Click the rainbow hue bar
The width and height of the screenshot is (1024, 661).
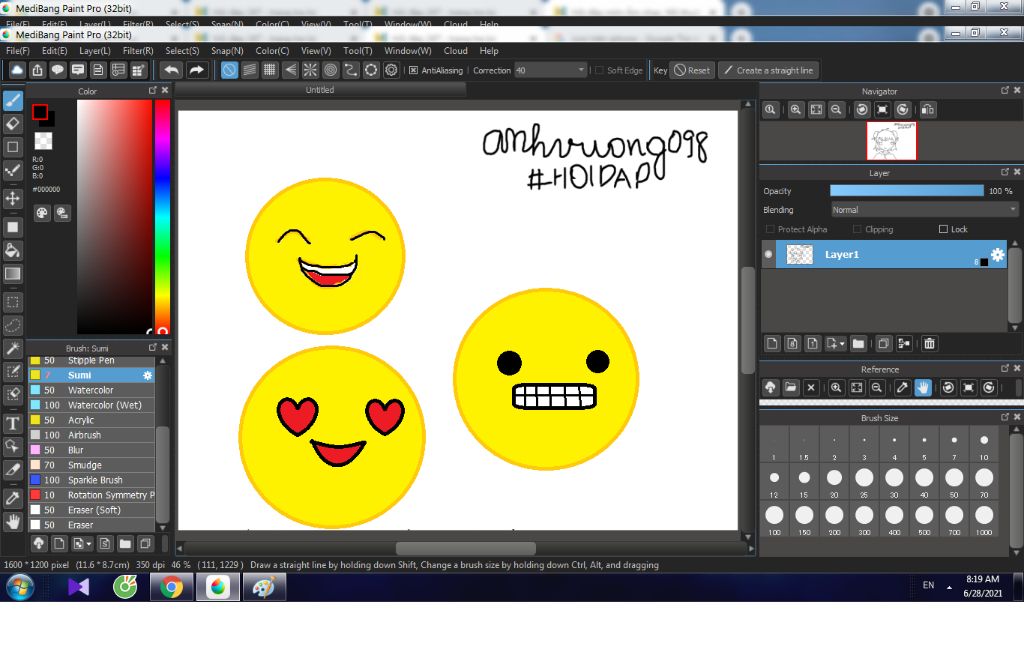[162, 217]
